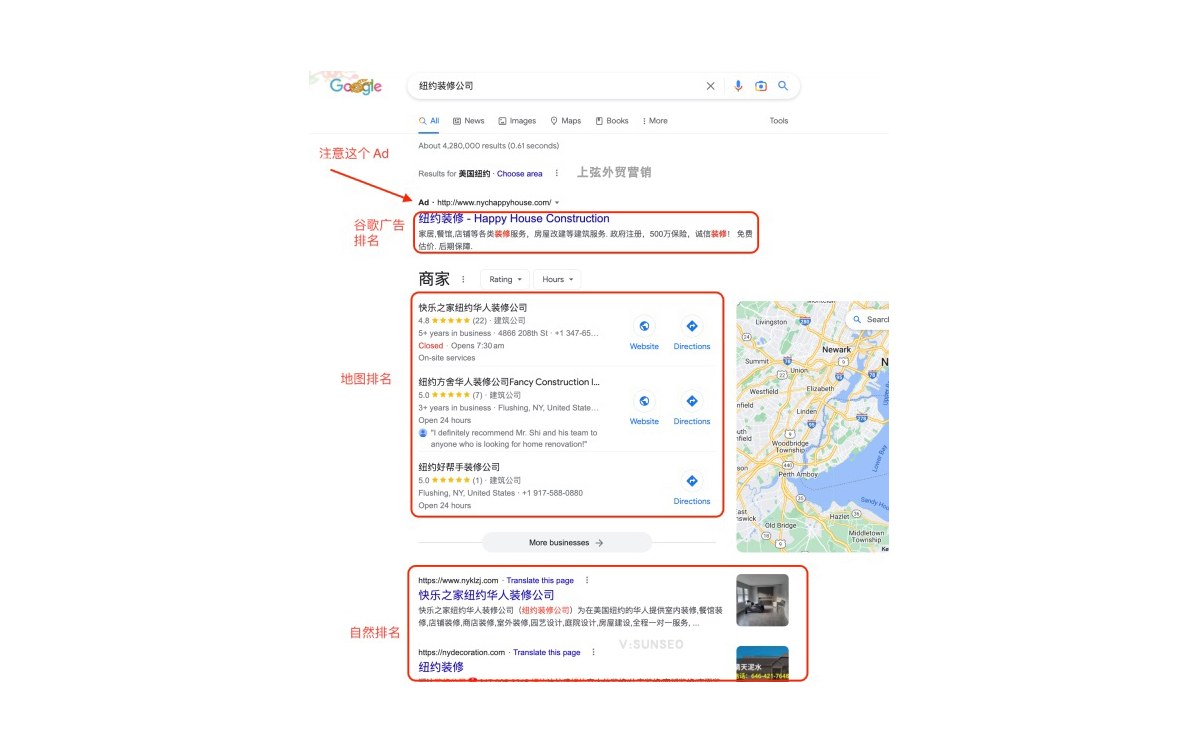Image resolution: width=1200 pixels, height=750 pixels.
Task: Click Website globe icon for 快乐之家纽约华人装修公司
Action: [644, 326]
